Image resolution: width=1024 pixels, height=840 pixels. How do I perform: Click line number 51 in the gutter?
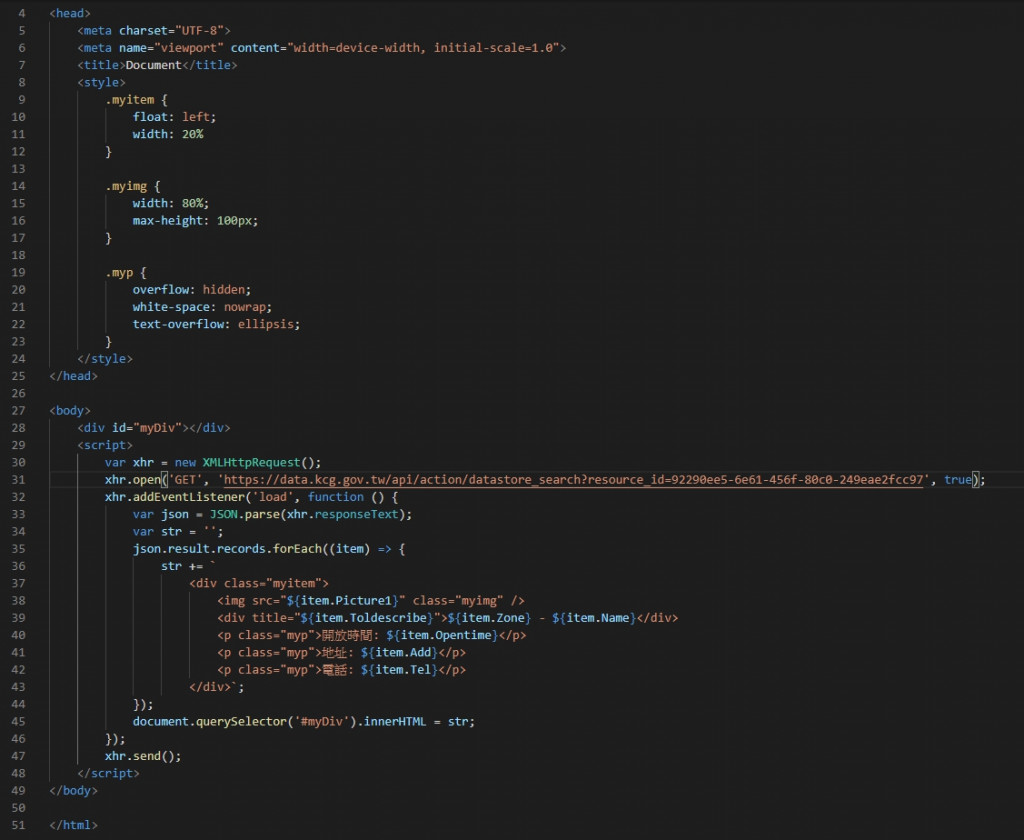coord(18,825)
